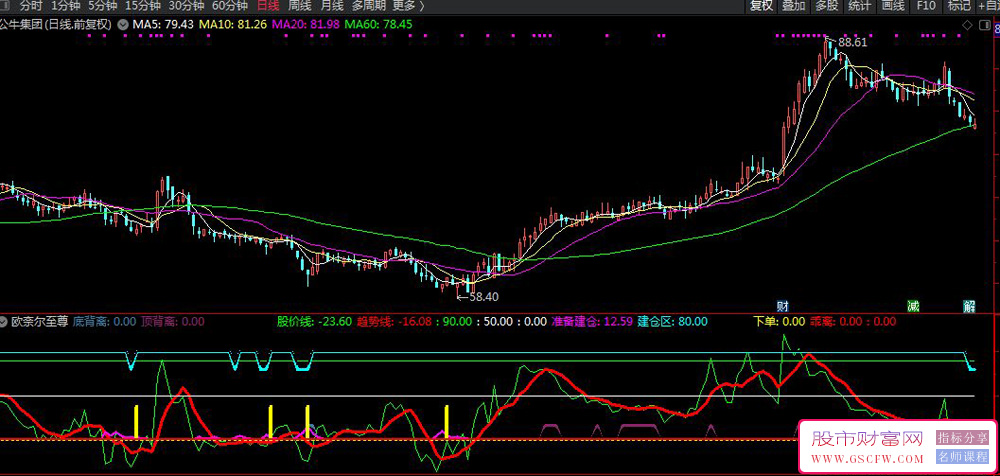Image resolution: width=1000 pixels, height=476 pixels.
Task: Click the 下单: 0.00 value
Action: pos(779,322)
